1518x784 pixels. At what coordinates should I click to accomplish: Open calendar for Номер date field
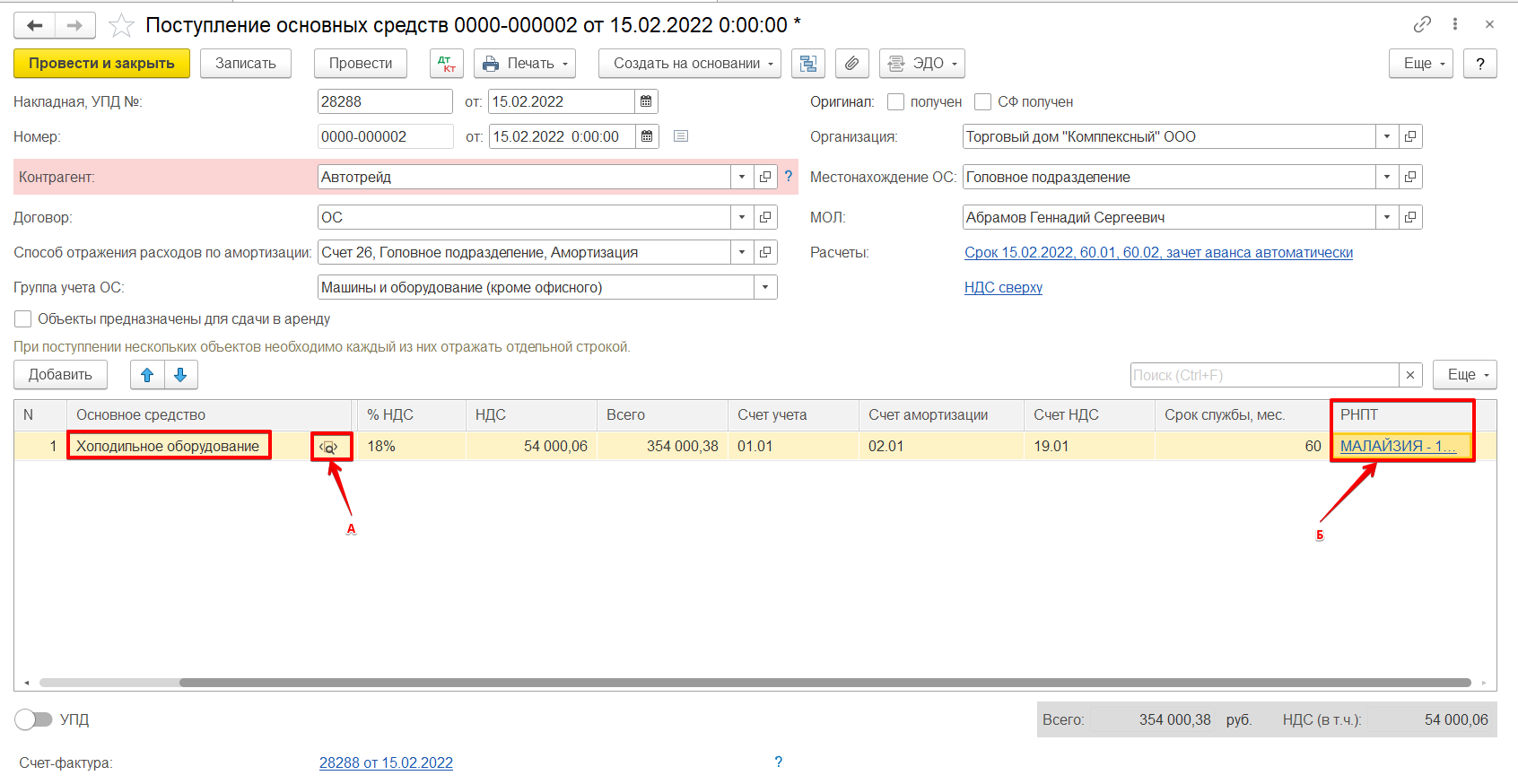pos(647,136)
